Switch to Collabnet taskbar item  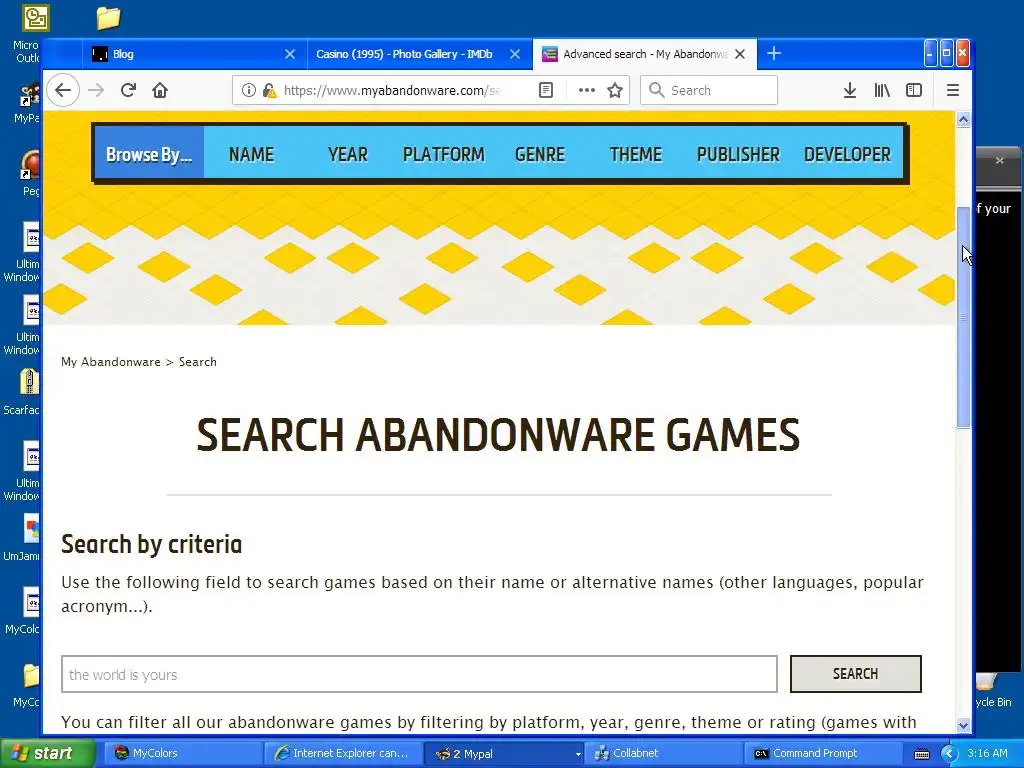[x=663, y=753]
